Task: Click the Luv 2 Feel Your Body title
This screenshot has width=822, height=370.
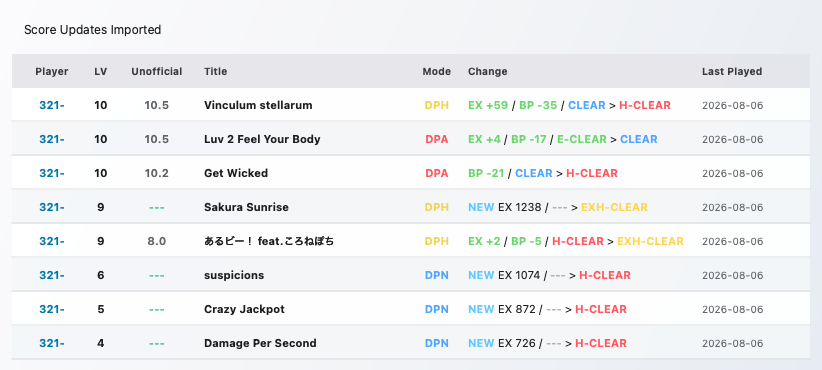Action: point(262,139)
